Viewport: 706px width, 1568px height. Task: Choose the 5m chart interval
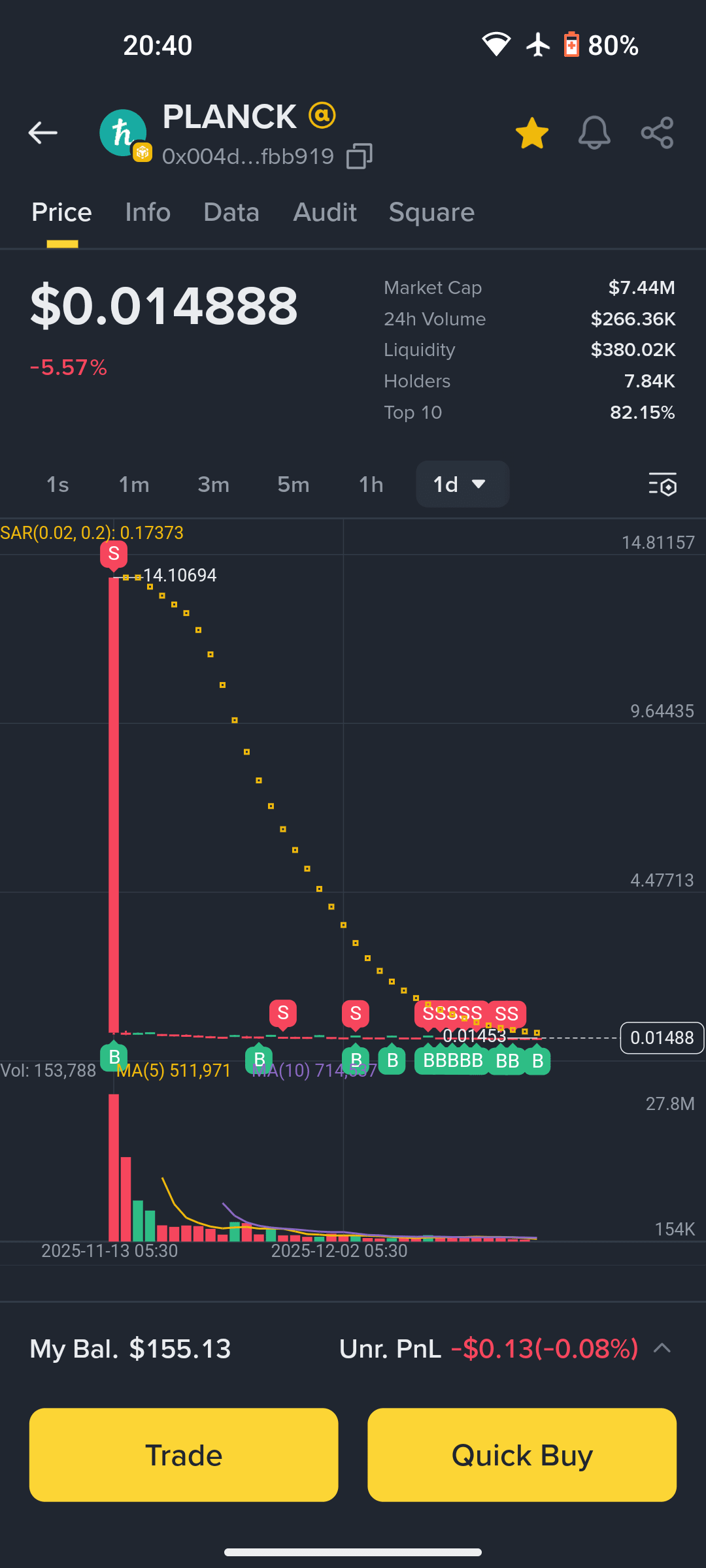[x=293, y=485]
